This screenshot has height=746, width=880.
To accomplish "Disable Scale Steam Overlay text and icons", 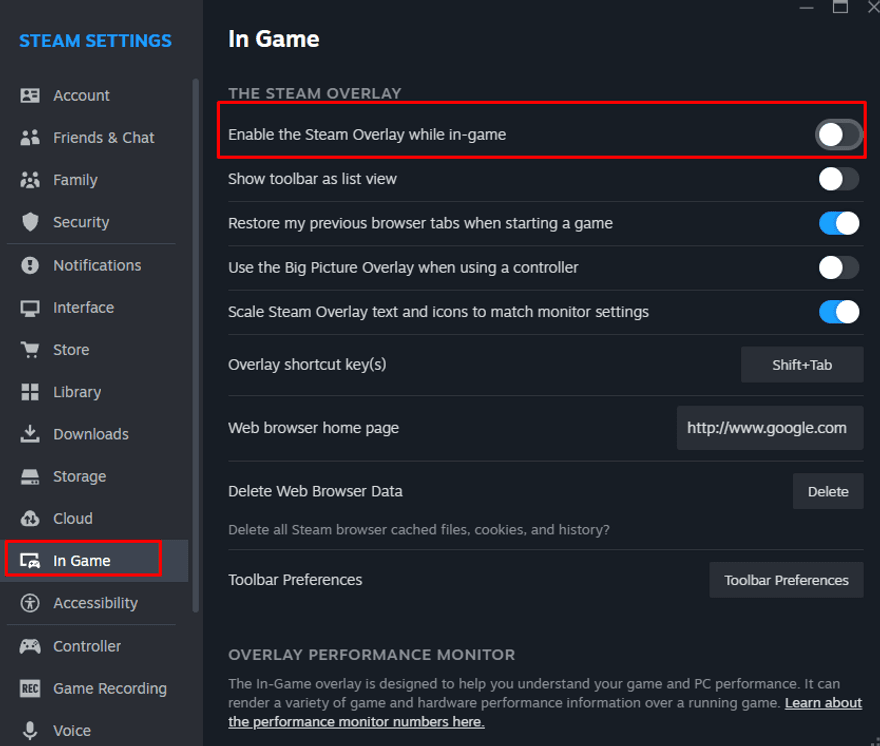I will pyautogui.click(x=838, y=312).
